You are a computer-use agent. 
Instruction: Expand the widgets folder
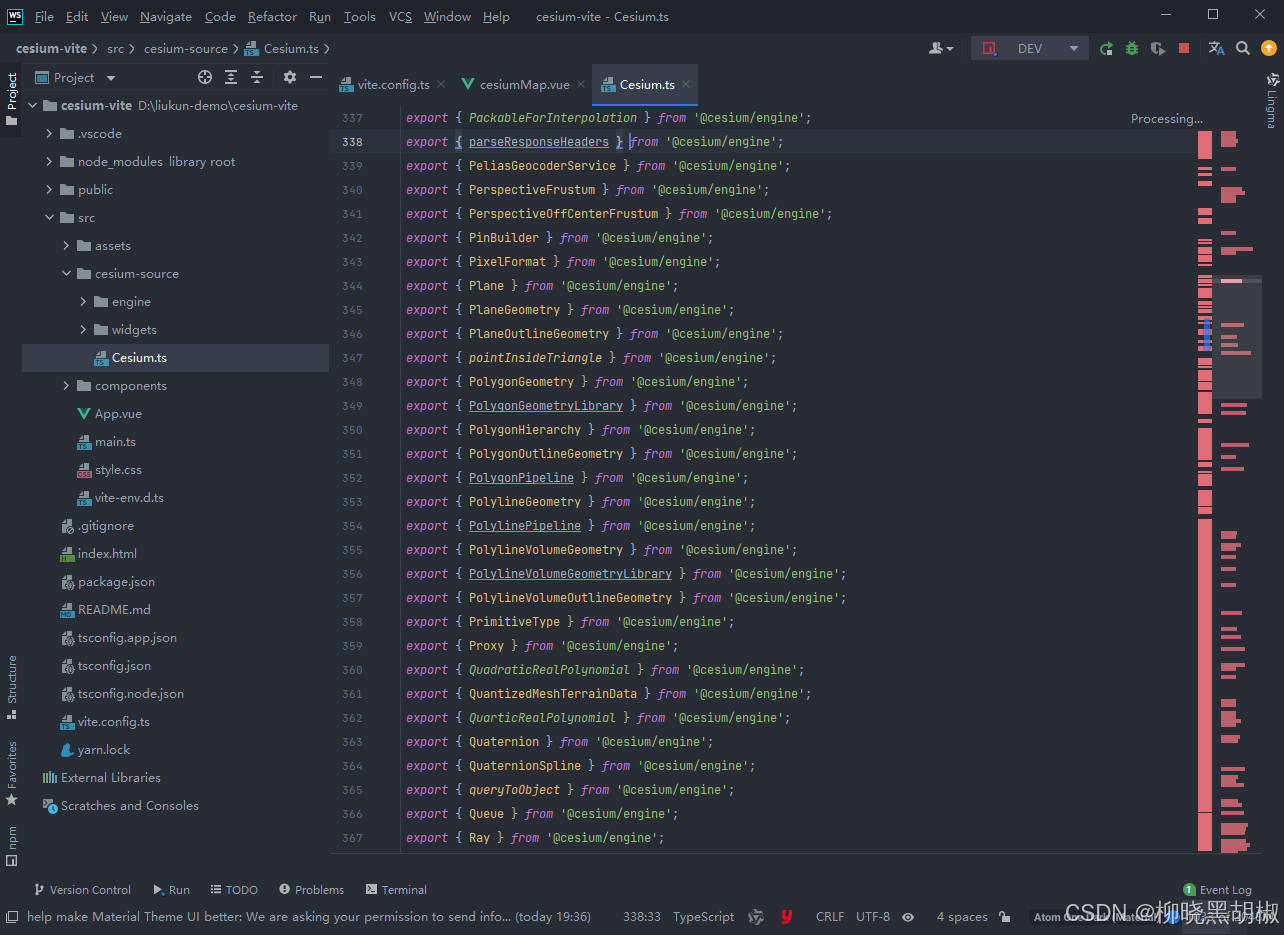[x=84, y=329]
